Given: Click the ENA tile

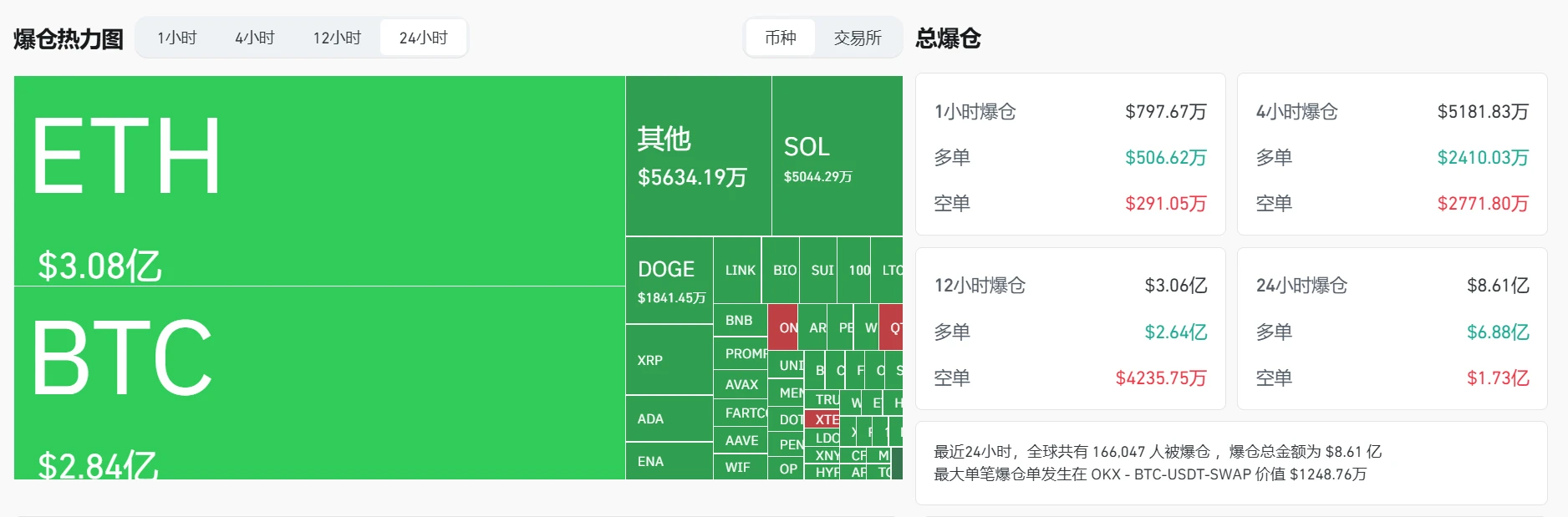Looking at the screenshot, I should click(x=650, y=462).
